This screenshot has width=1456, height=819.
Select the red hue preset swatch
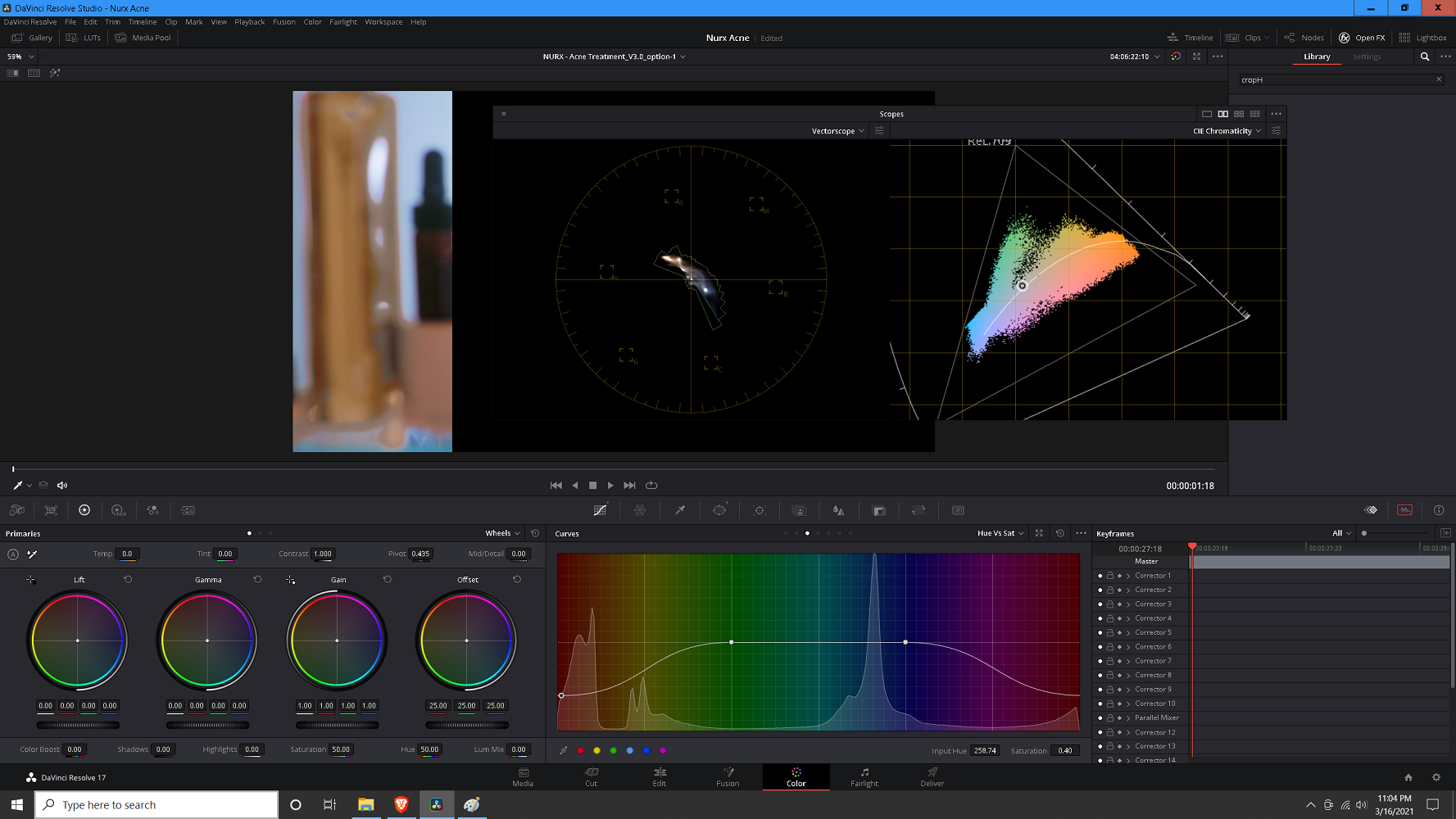(580, 750)
